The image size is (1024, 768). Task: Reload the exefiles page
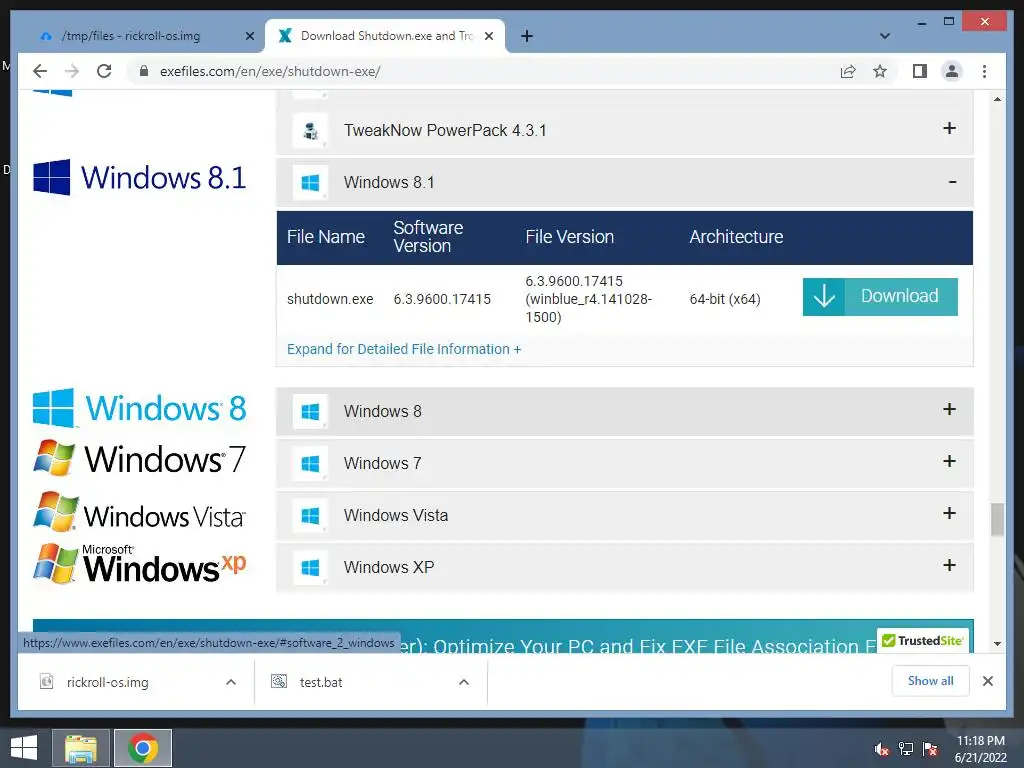104,71
